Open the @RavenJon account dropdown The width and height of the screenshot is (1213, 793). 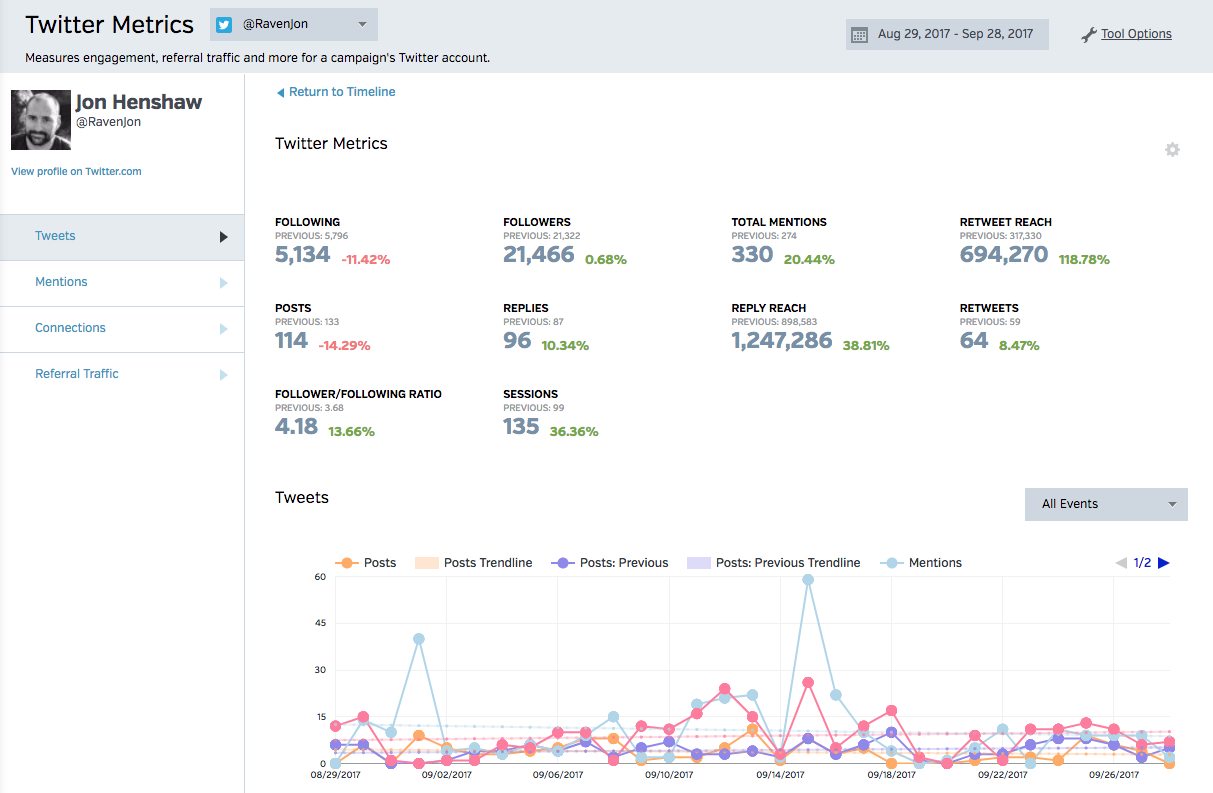pyautogui.click(x=294, y=24)
